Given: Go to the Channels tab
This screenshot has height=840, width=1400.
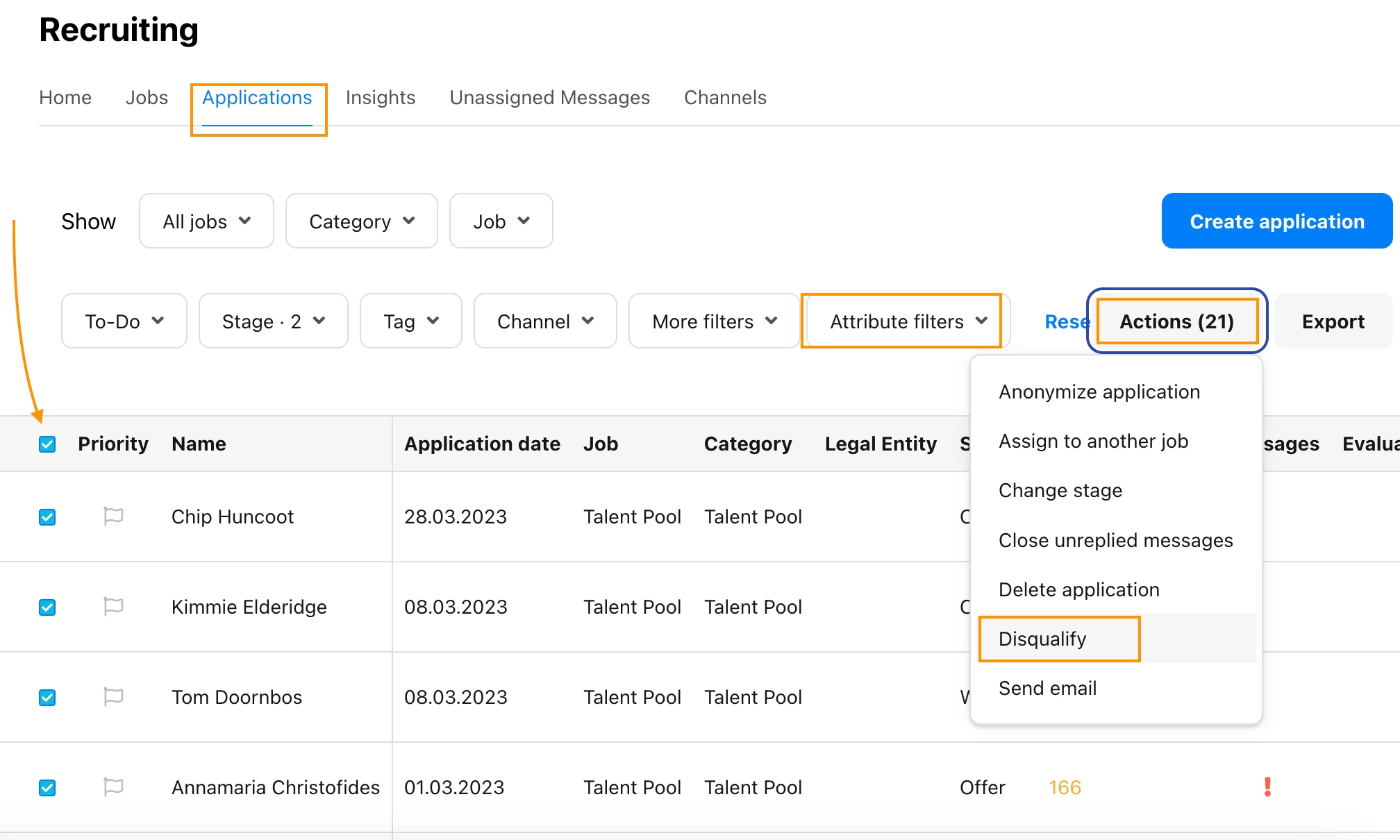Looking at the screenshot, I should click(x=725, y=98).
